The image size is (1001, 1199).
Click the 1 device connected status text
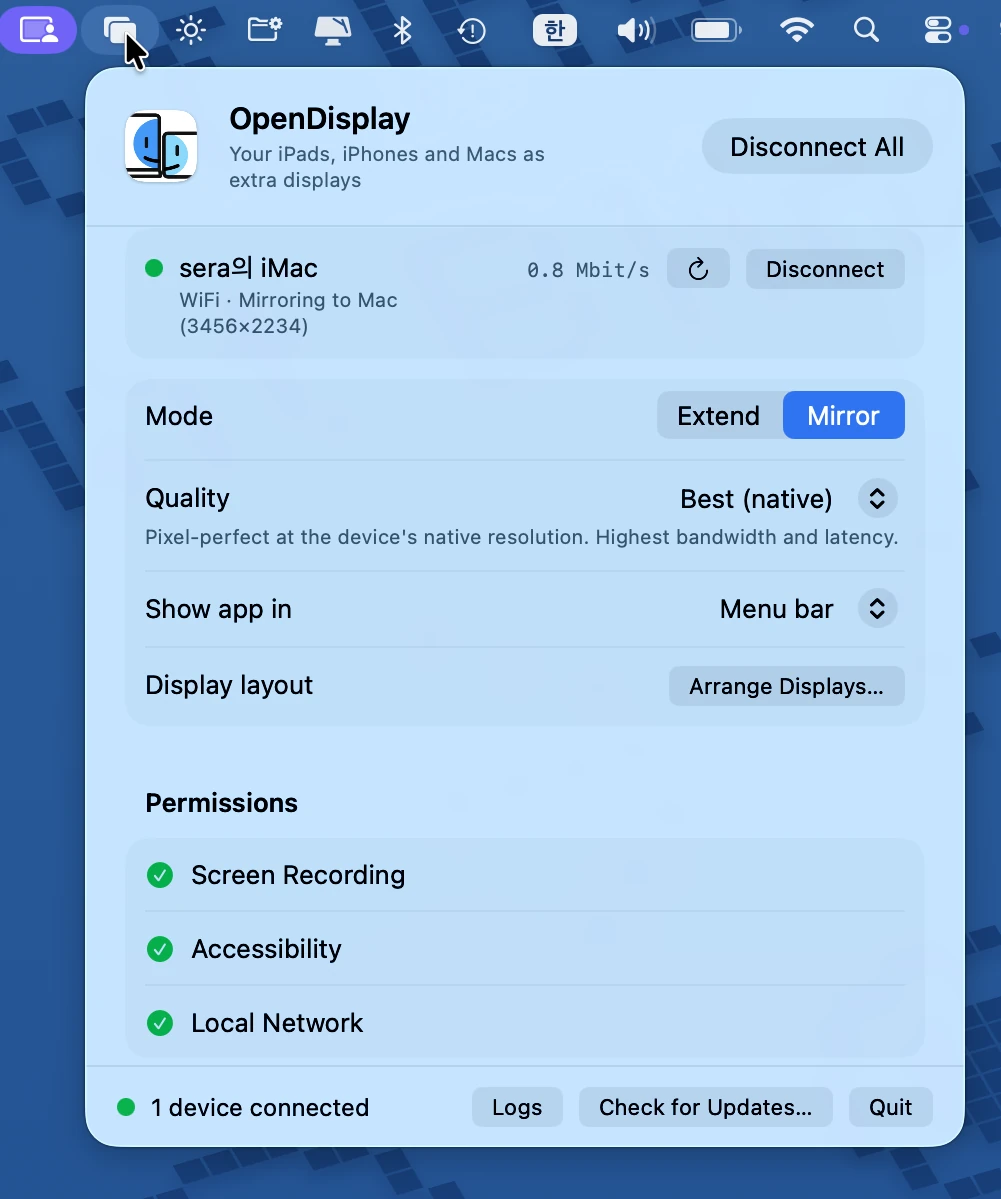tap(260, 1107)
